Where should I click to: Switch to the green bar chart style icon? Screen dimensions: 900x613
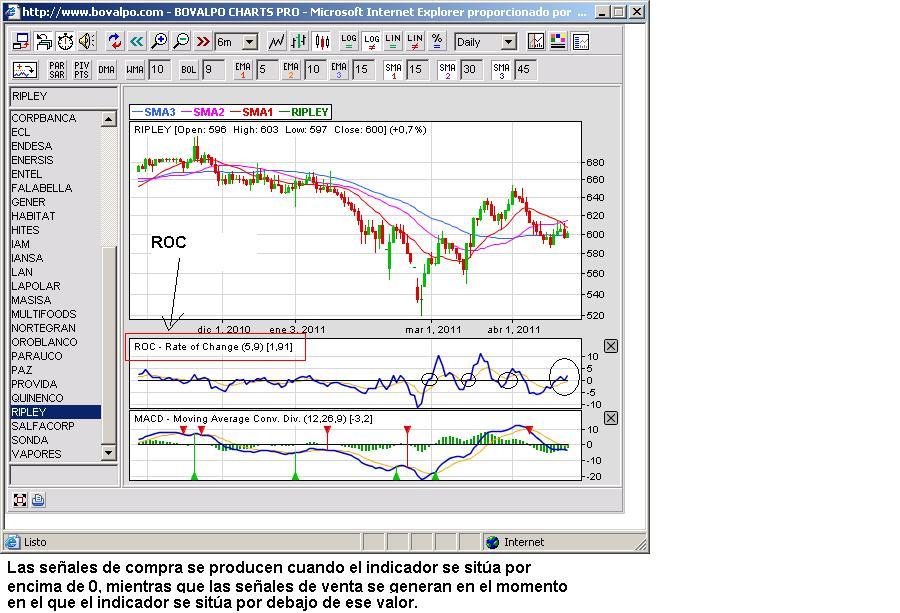[x=299, y=41]
